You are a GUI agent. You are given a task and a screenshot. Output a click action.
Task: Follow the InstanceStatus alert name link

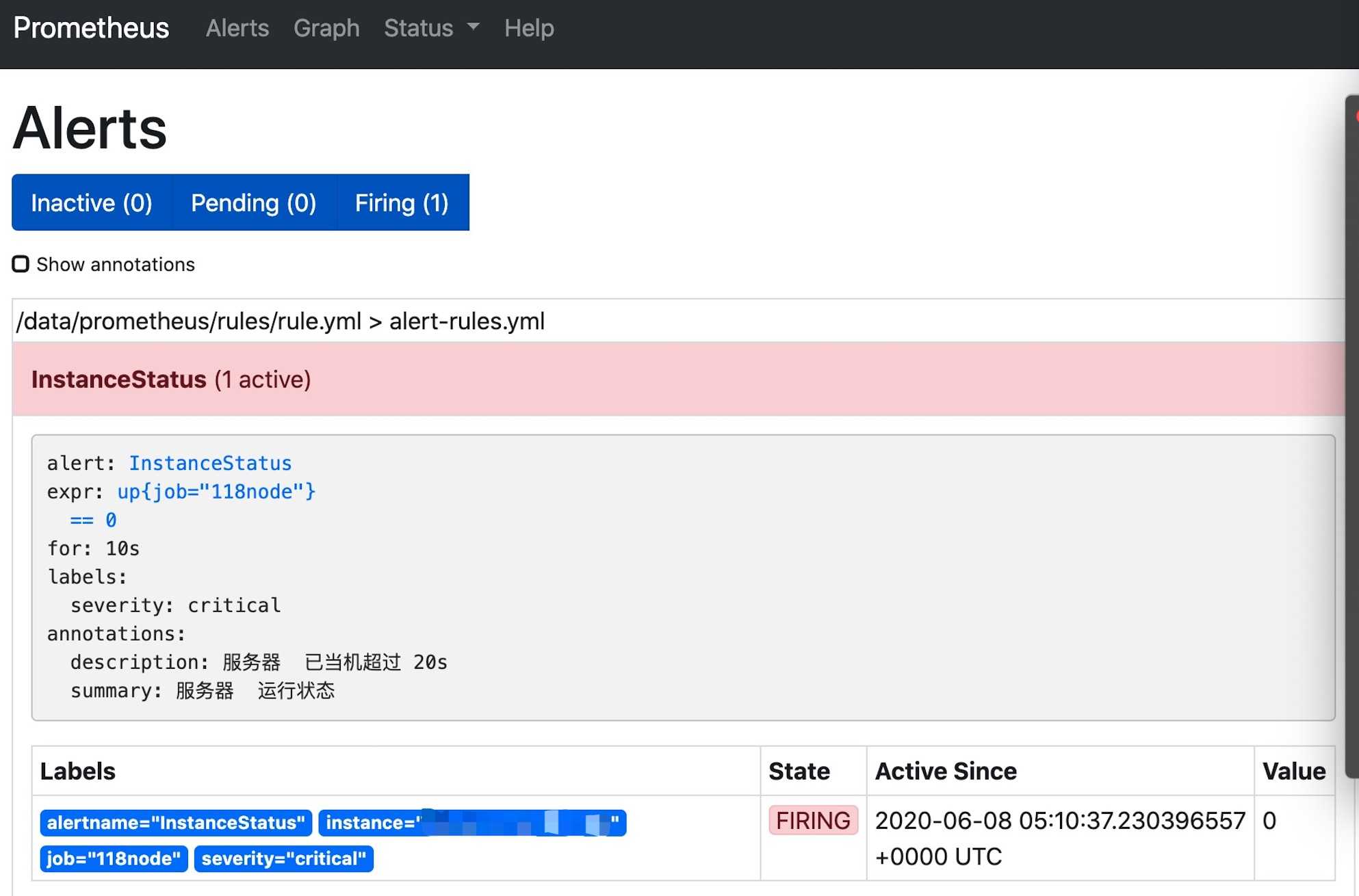(x=210, y=463)
